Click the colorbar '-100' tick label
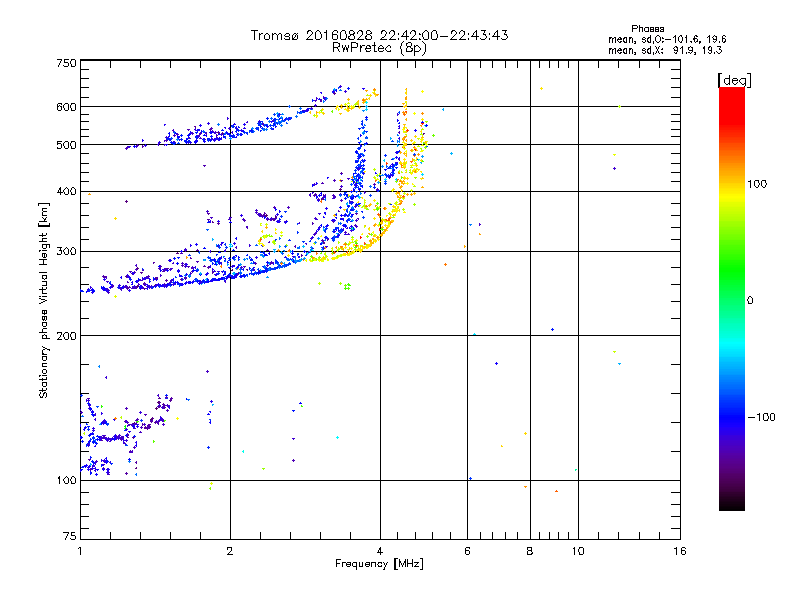Image resolution: width=800 pixels, height=600 pixels. pyautogui.click(x=762, y=417)
